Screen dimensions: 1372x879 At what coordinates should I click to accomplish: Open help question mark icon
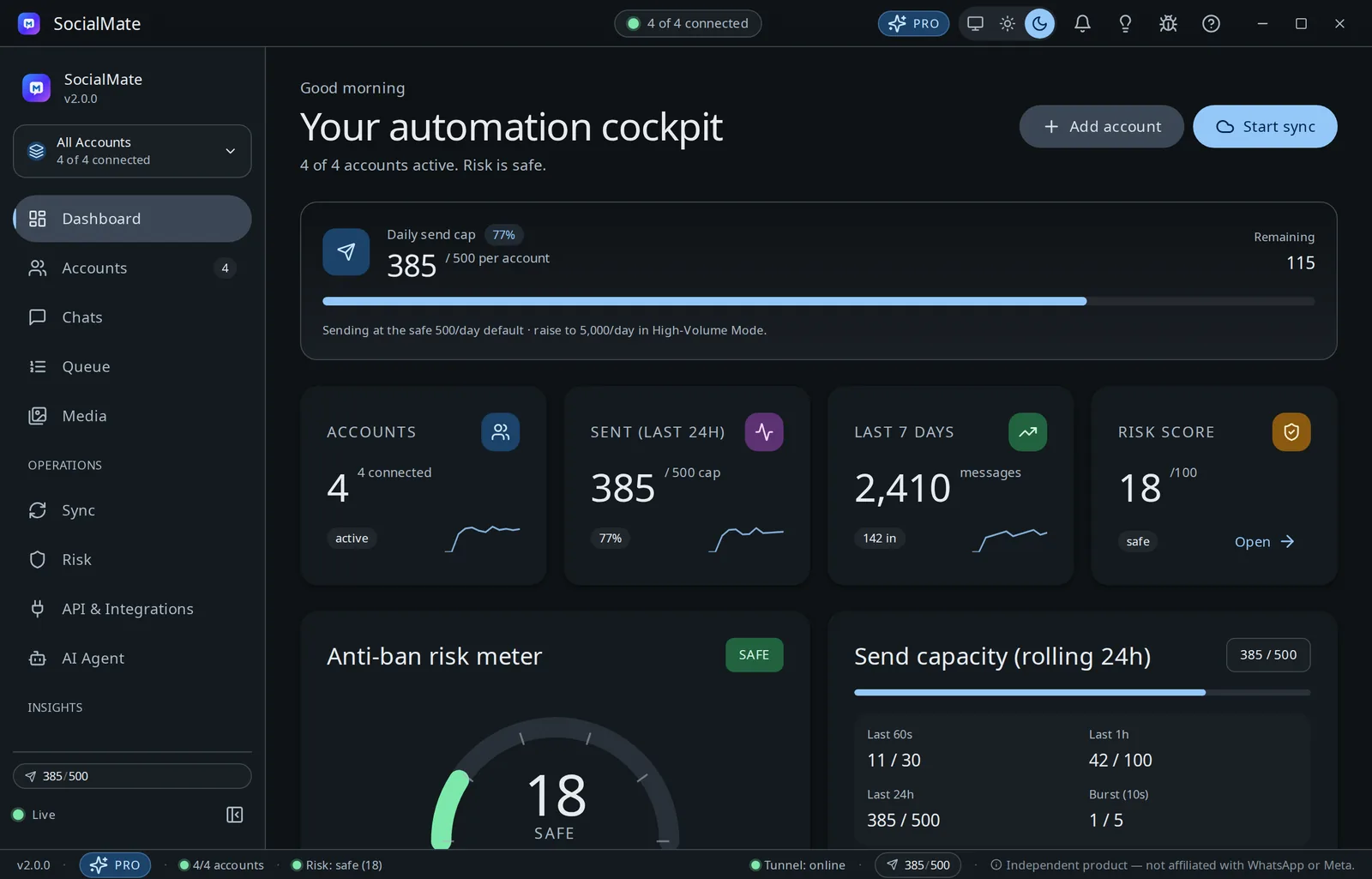click(1211, 23)
